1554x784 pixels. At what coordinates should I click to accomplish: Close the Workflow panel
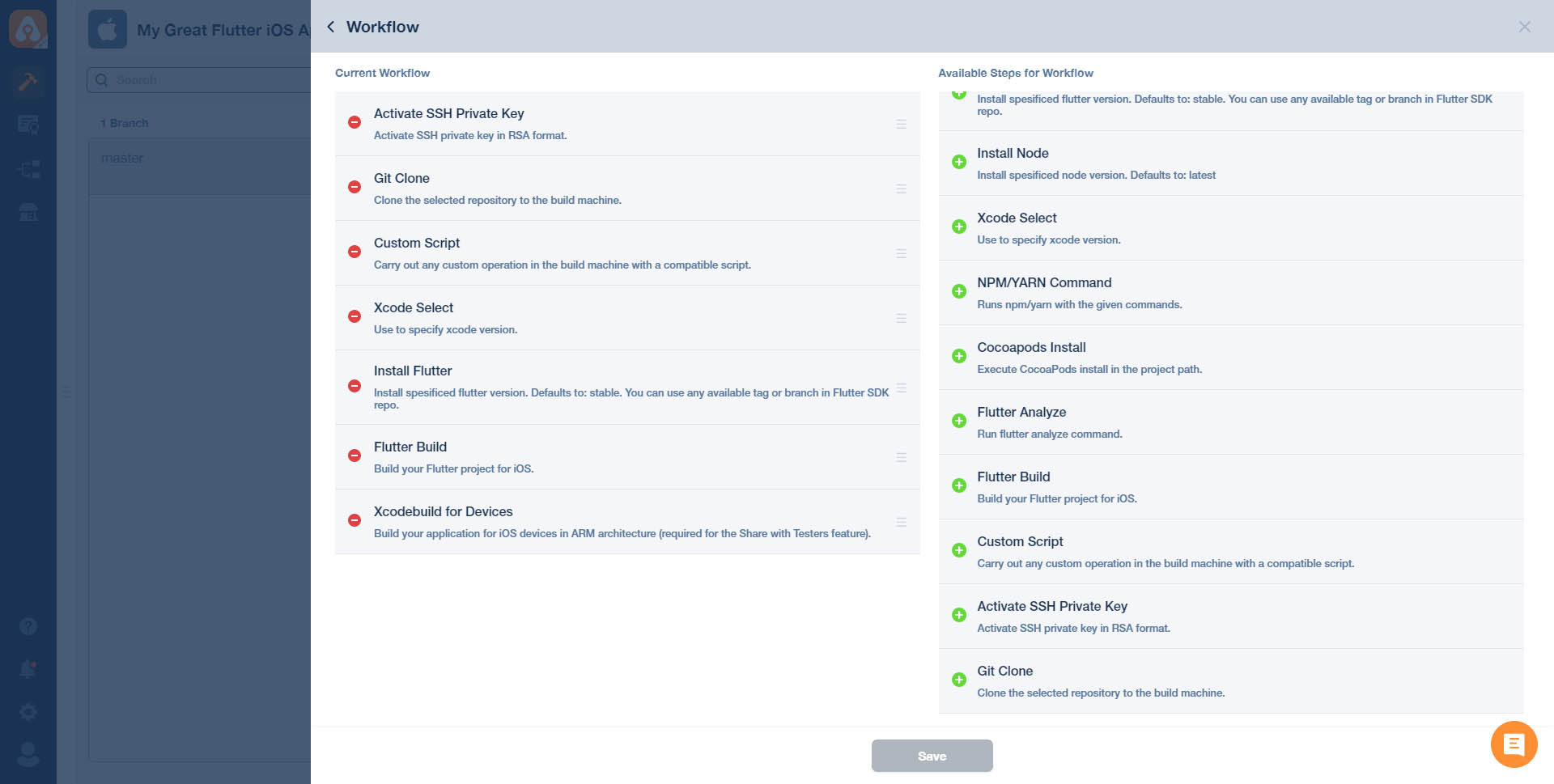(x=1524, y=27)
